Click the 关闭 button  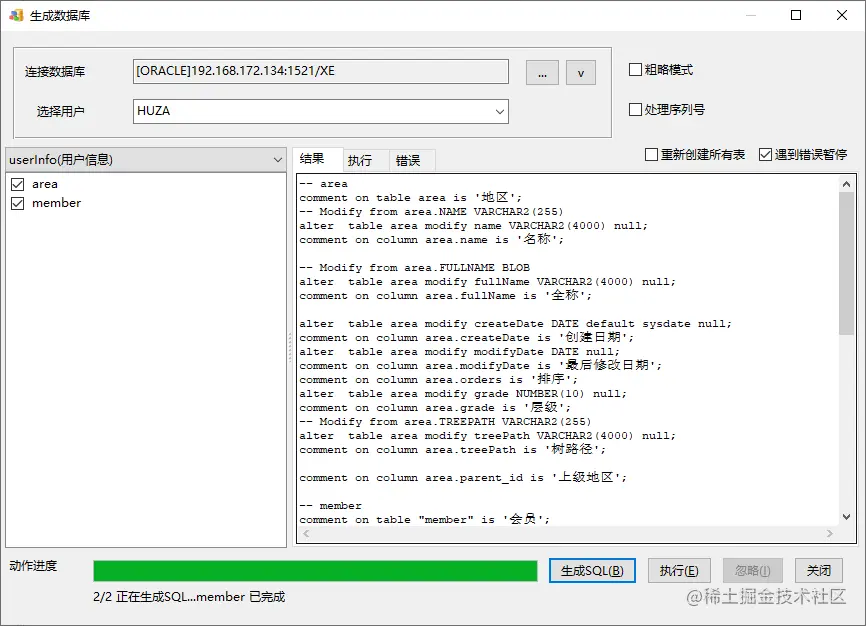[819, 570]
